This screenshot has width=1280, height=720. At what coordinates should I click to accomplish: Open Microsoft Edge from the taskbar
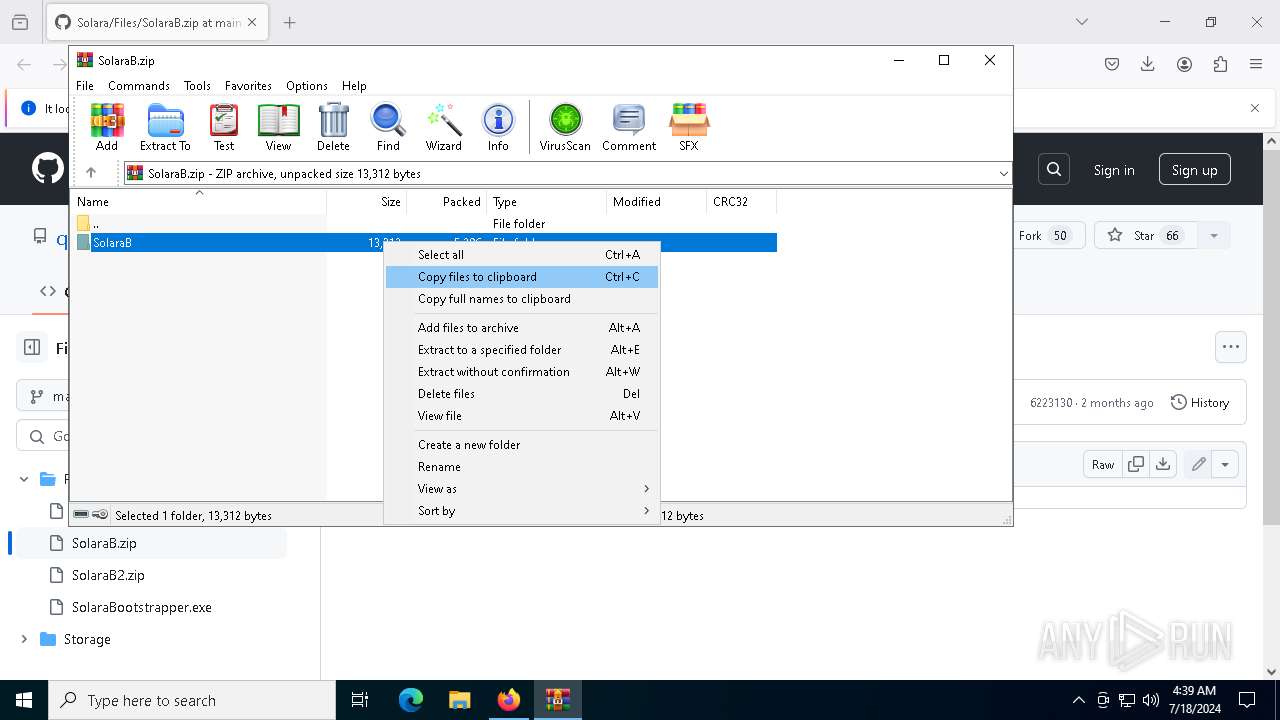point(411,700)
